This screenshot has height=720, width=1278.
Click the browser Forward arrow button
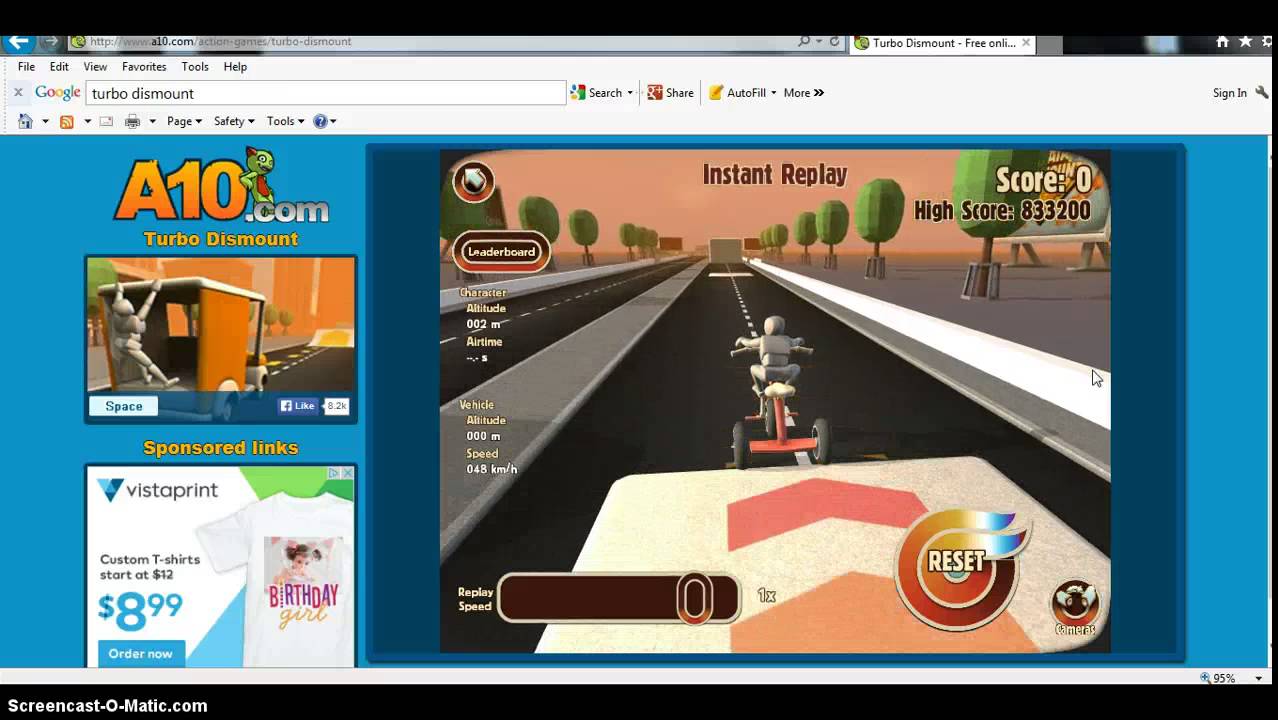point(50,42)
